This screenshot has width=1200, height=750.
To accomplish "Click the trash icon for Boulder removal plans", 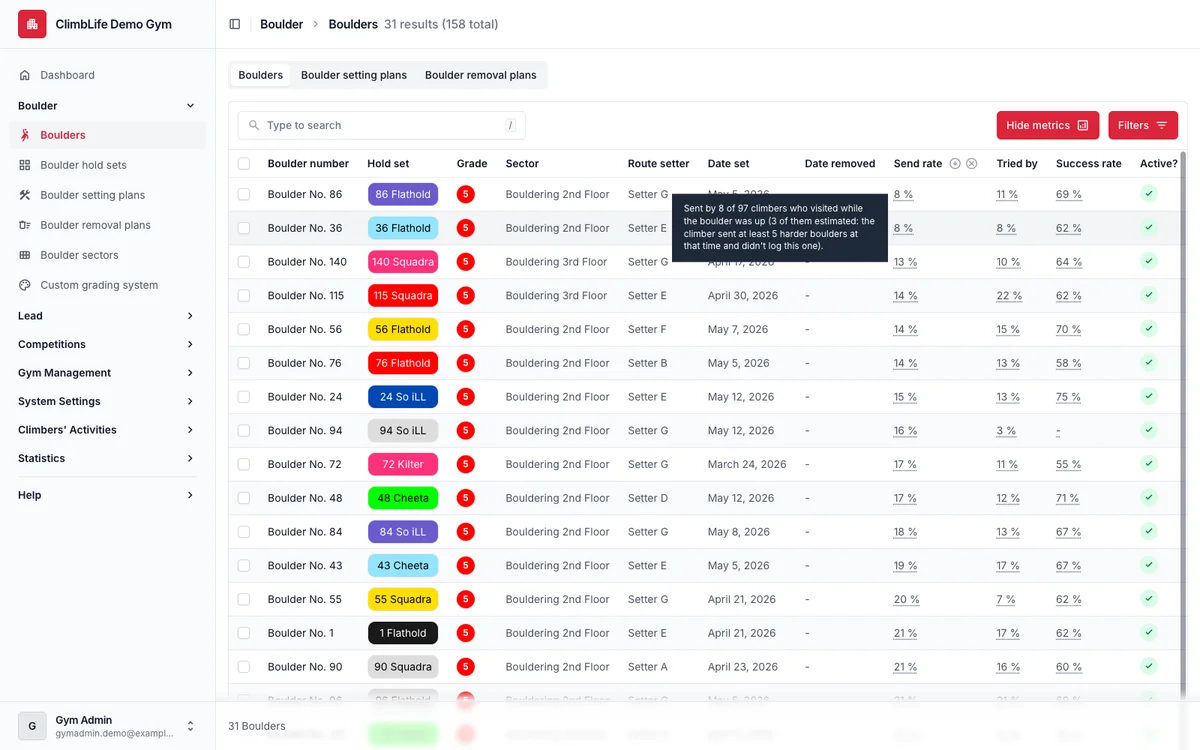I will (25, 225).
